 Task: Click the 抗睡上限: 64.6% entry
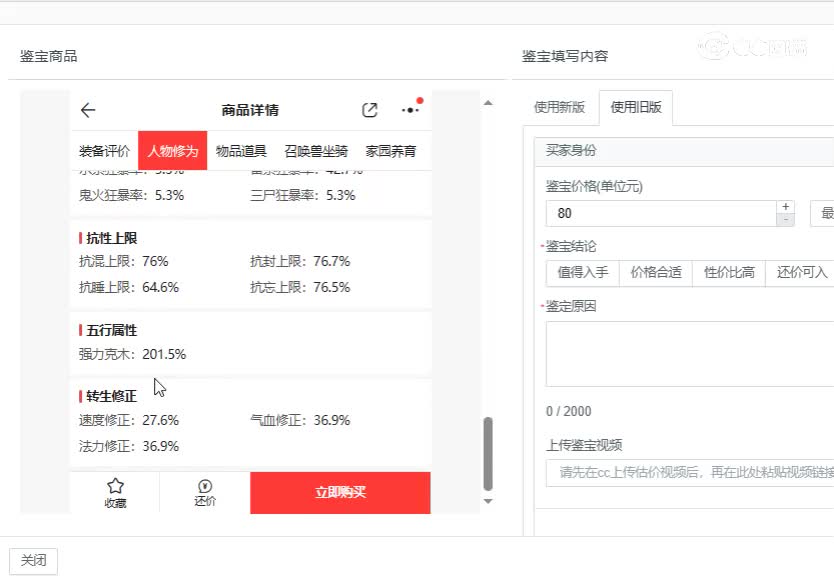[x=129, y=288]
